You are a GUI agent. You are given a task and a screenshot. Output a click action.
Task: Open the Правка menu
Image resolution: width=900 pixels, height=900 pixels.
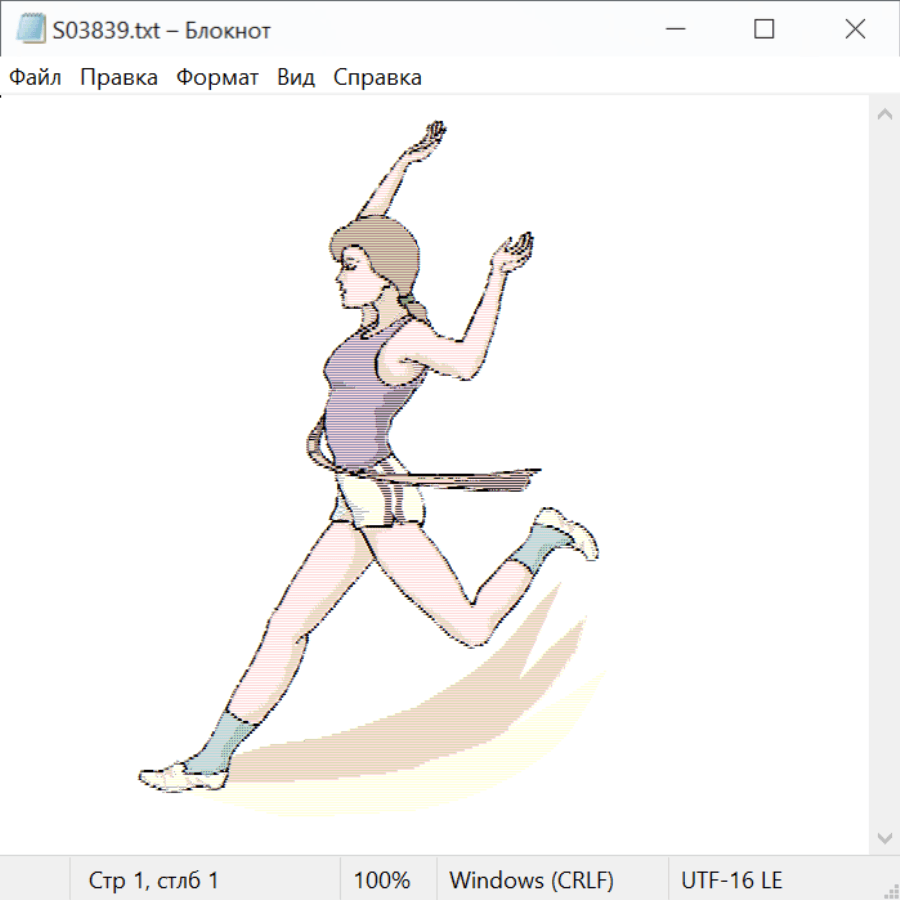tap(119, 78)
